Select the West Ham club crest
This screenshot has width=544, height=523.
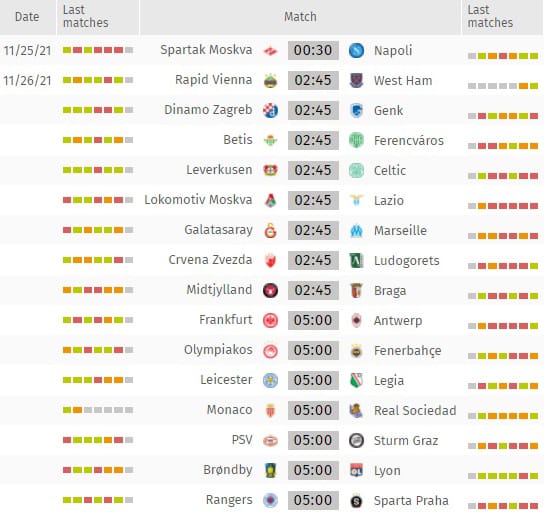(x=356, y=81)
